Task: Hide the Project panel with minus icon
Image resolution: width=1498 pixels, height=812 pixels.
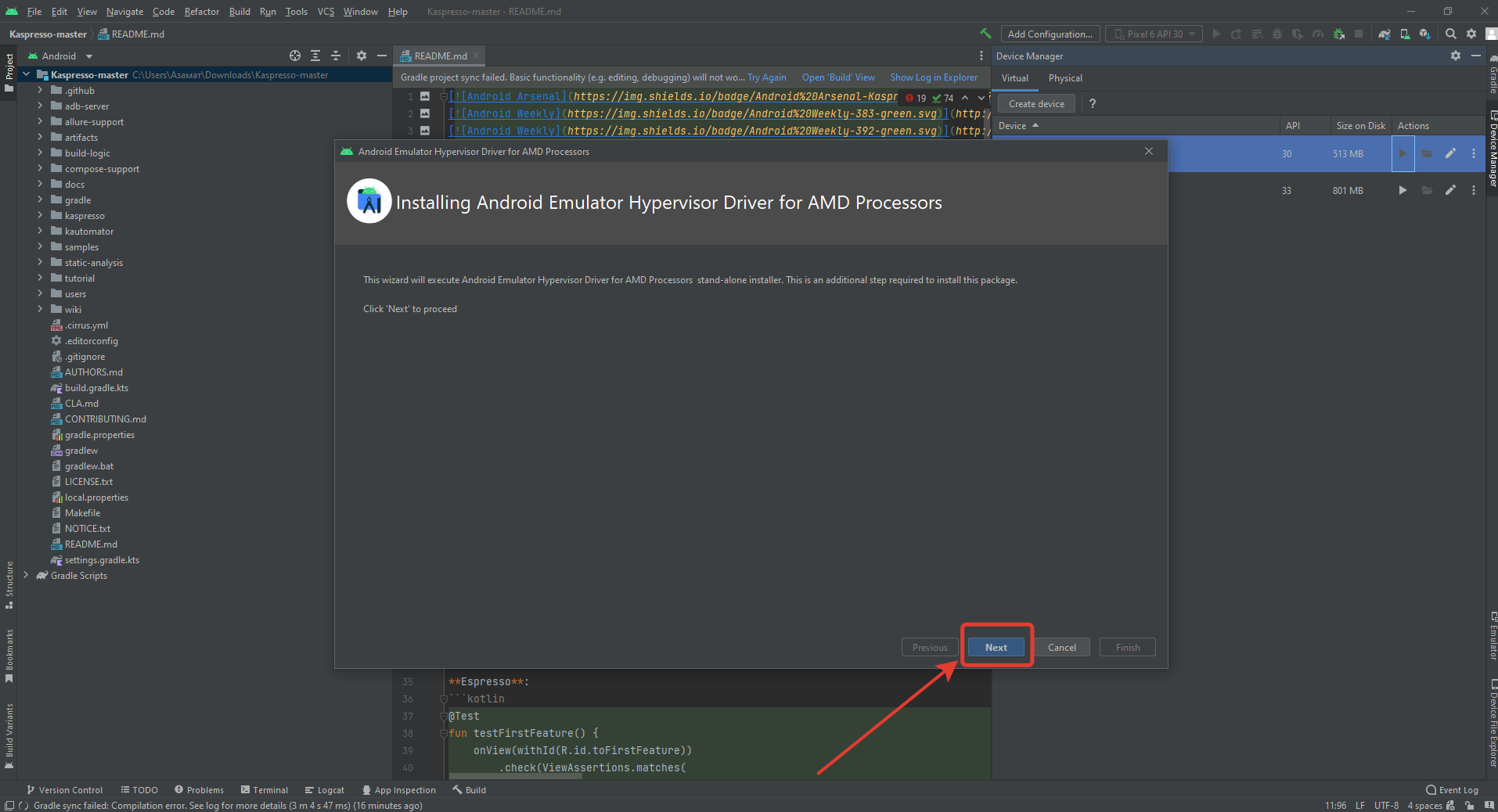Action: click(x=382, y=56)
